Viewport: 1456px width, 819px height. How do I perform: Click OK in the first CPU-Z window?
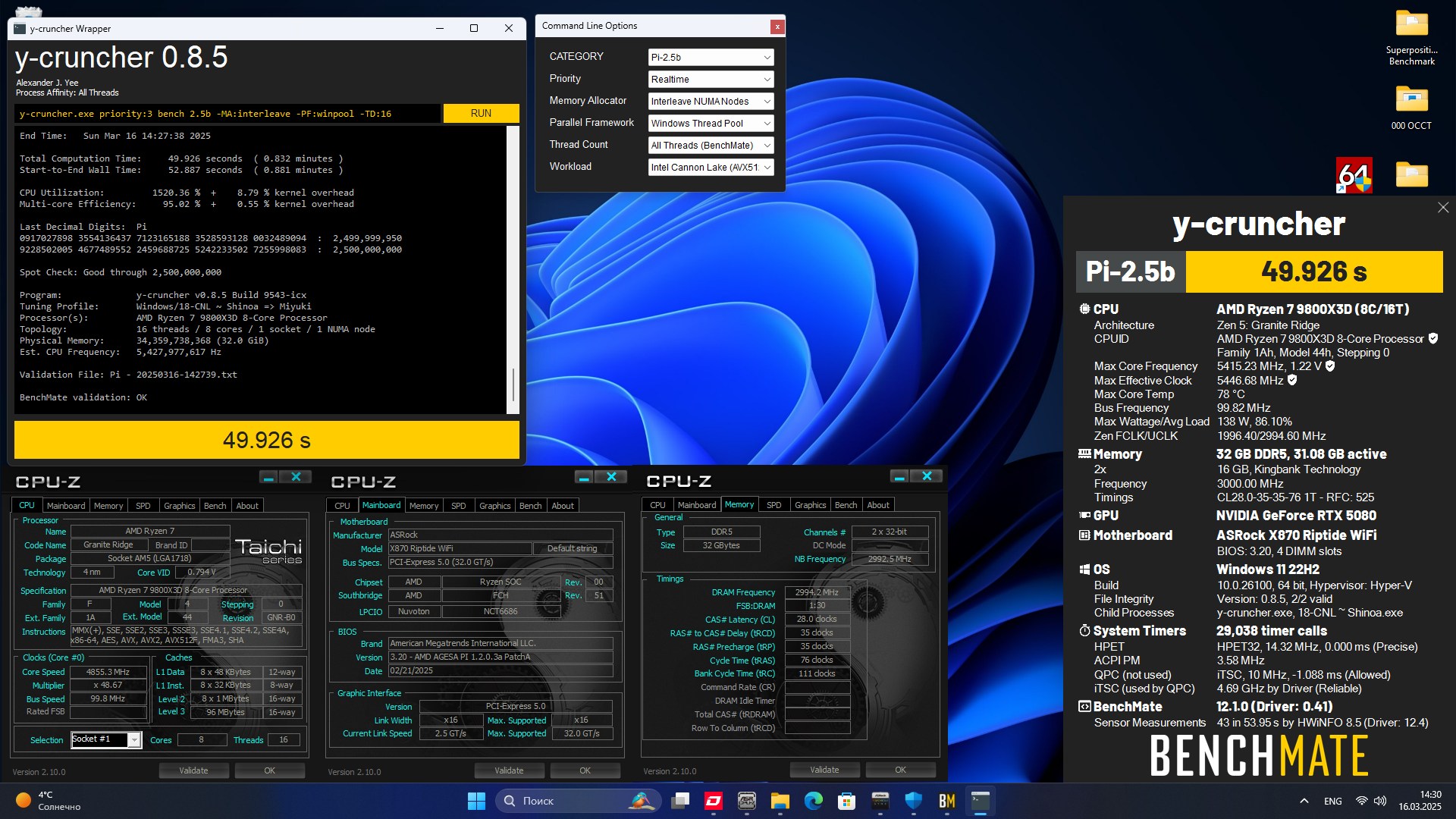coord(269,770)
